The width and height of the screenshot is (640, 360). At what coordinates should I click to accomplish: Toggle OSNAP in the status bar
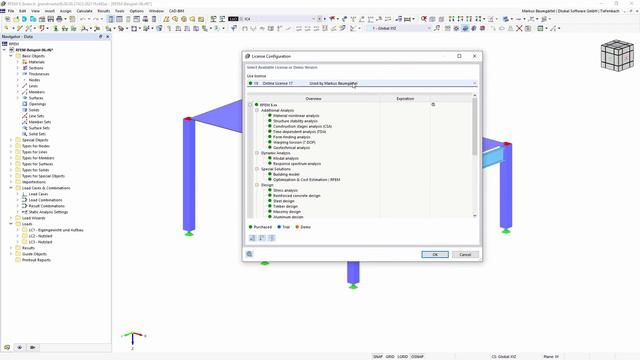[x=417, y=356]
